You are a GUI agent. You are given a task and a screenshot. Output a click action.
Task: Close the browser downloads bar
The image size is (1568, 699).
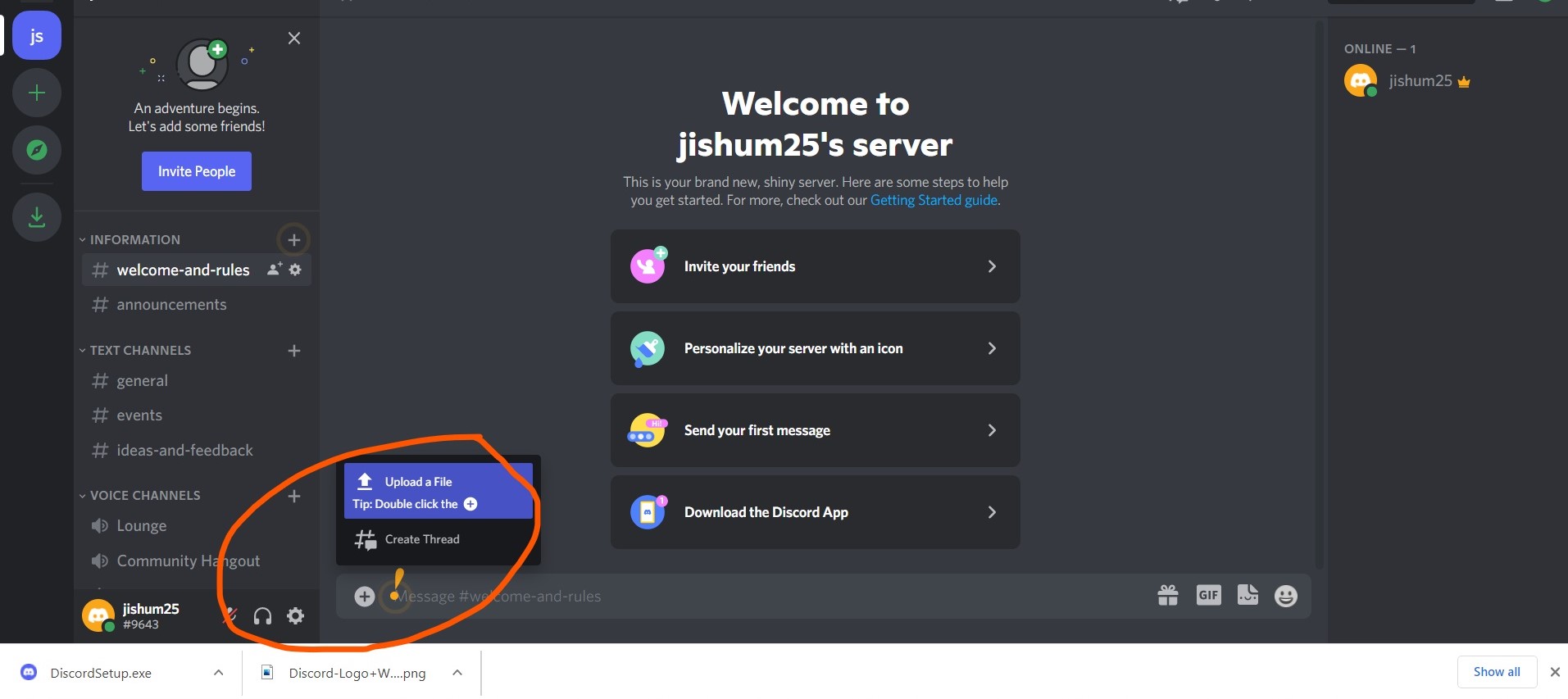[1555, 672]
